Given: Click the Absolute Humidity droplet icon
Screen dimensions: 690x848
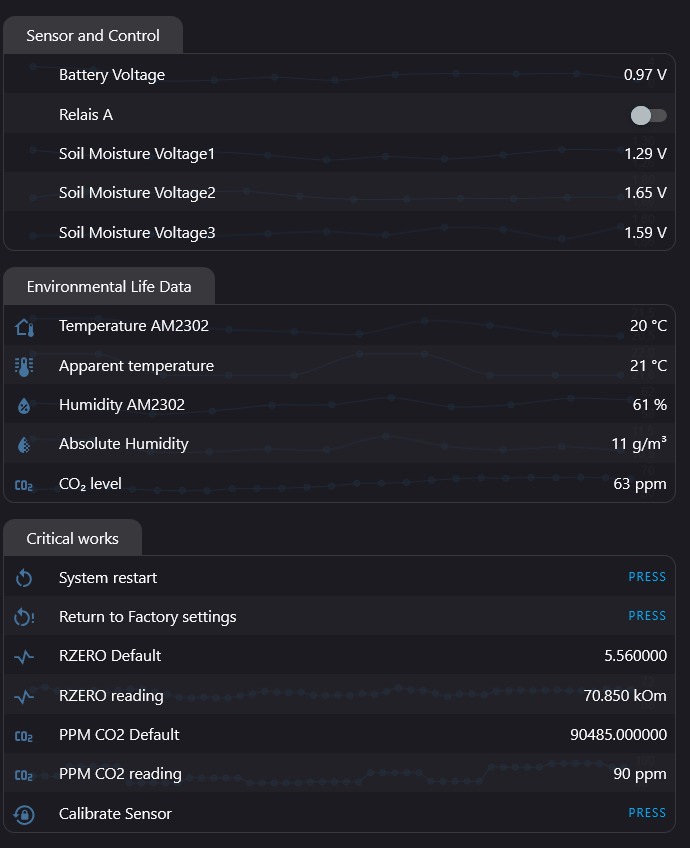Looking at the screenshot, I should 24,445.
